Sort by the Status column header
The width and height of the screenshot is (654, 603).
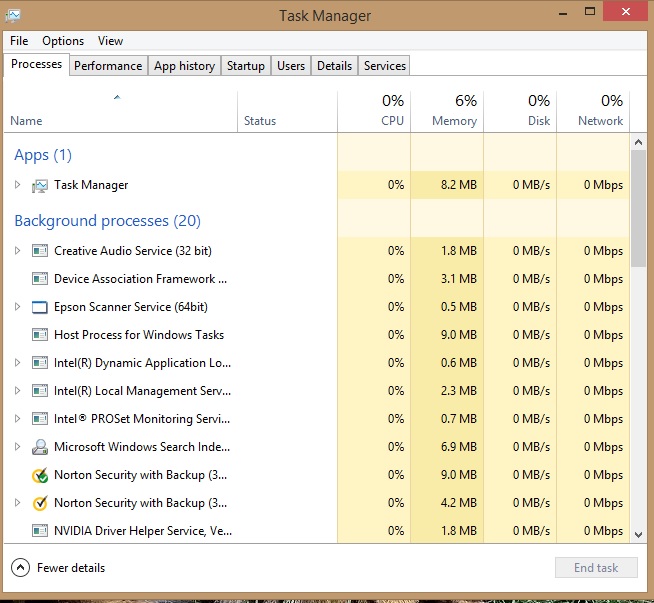[x=287, y=112]
